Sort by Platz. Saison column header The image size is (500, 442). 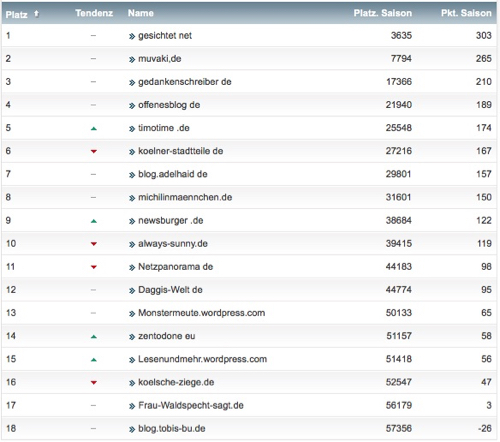383,13
